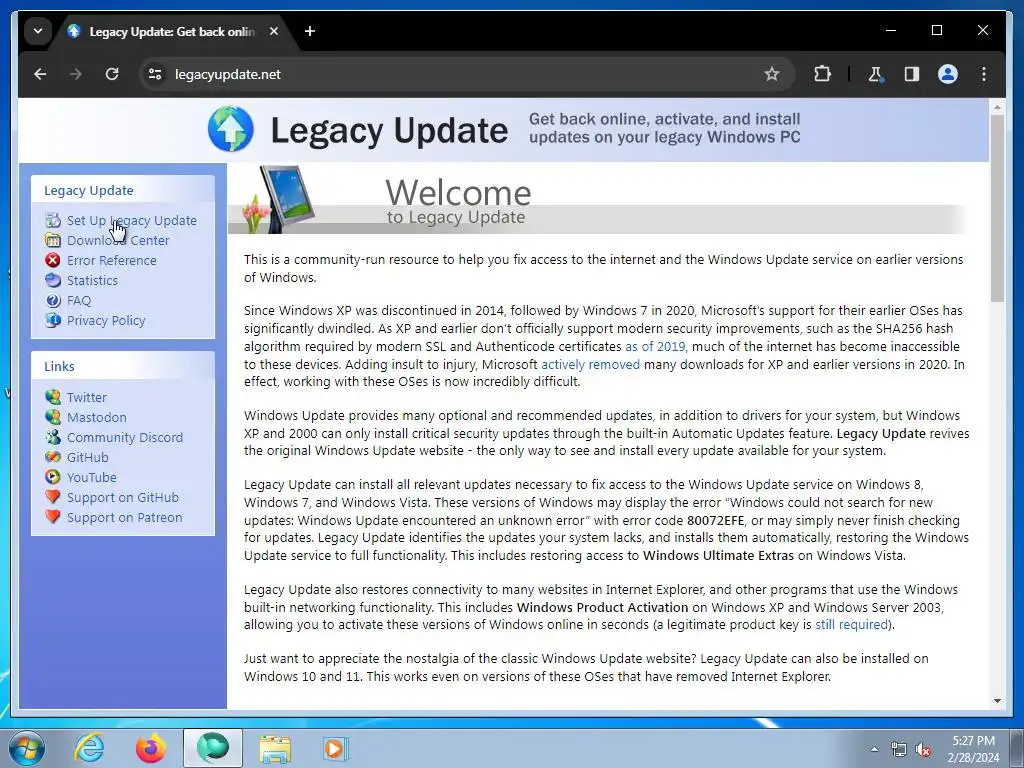Open Support on GitHub link
Image resolution: width=1024 pixels, height=768 pixels.
pos(123,498)
